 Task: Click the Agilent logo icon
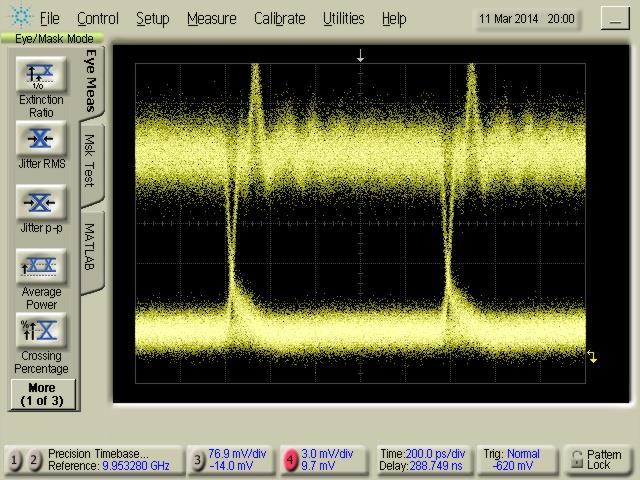pyautogui.click(x=20, y=16)
